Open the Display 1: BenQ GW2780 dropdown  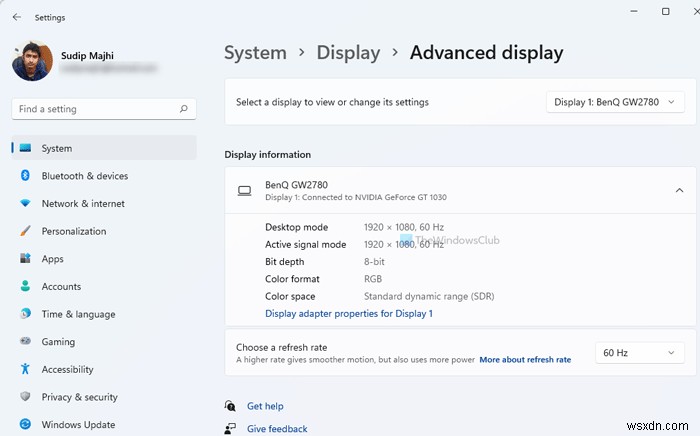point(616,102)
